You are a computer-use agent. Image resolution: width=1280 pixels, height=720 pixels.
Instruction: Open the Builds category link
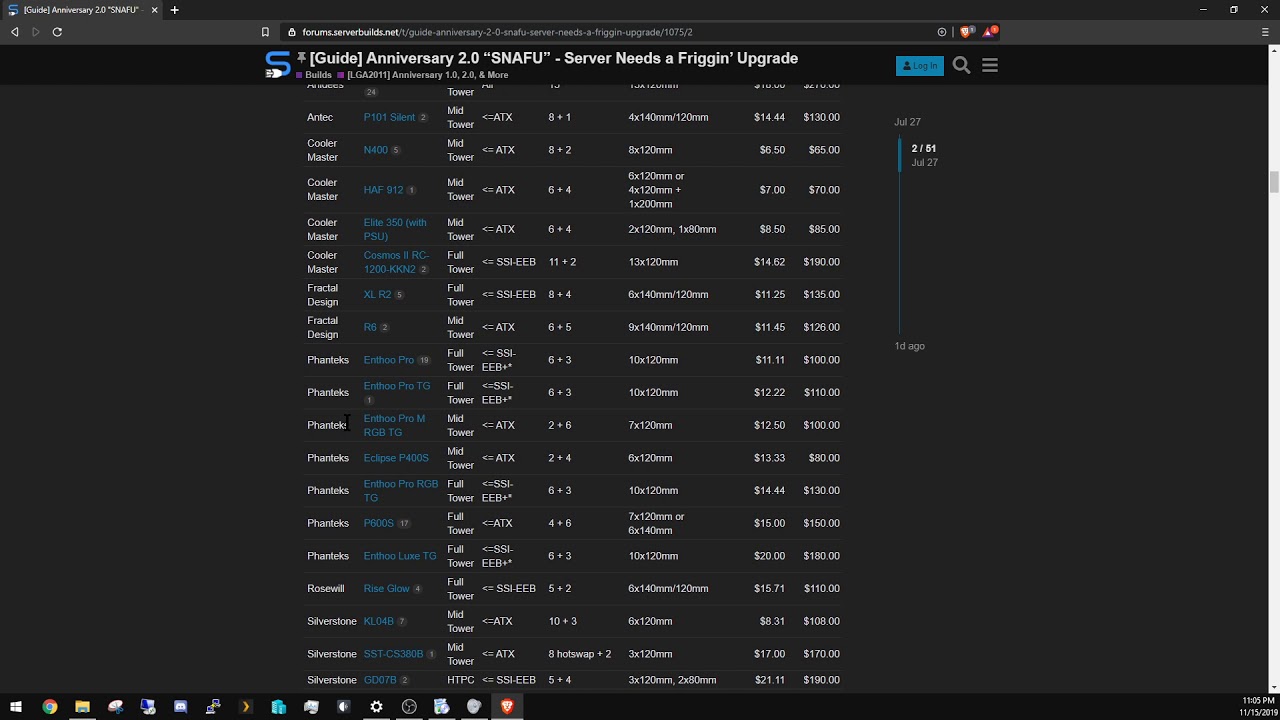click(x=313, y=75)
